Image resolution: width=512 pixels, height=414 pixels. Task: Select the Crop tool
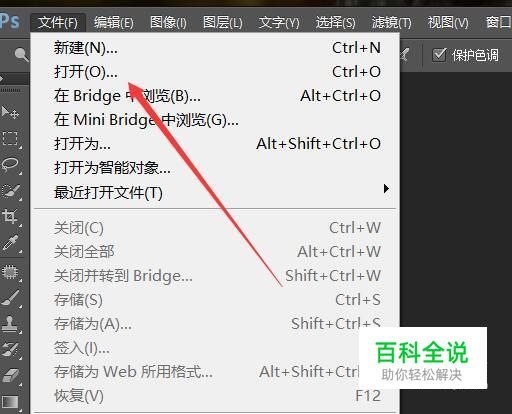click(x=10, y=217)
